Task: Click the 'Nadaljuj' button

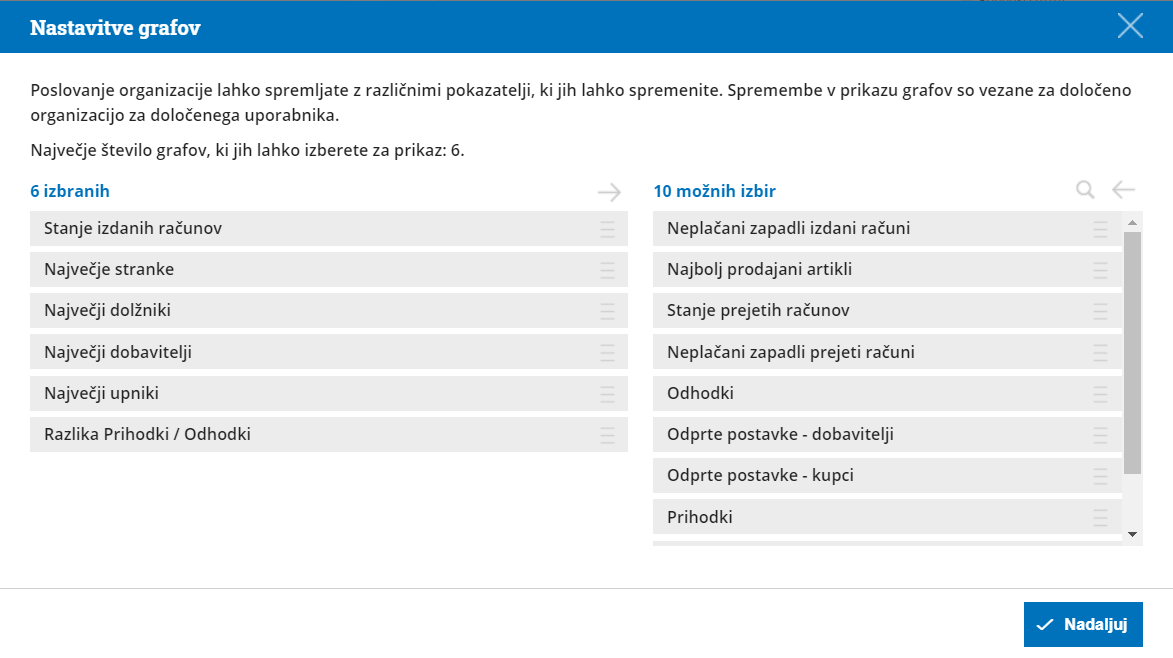Action: [1082, 624]
